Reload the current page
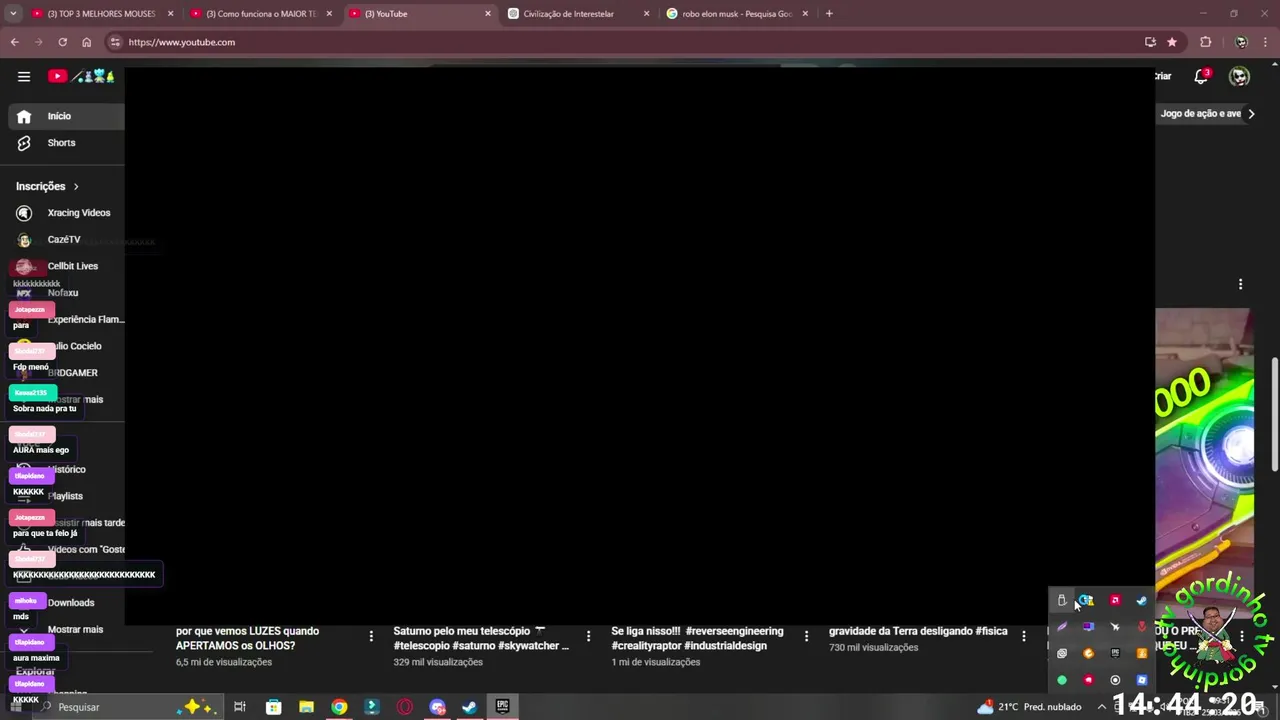Screen dimensions: 1280x720 point(62,42)
